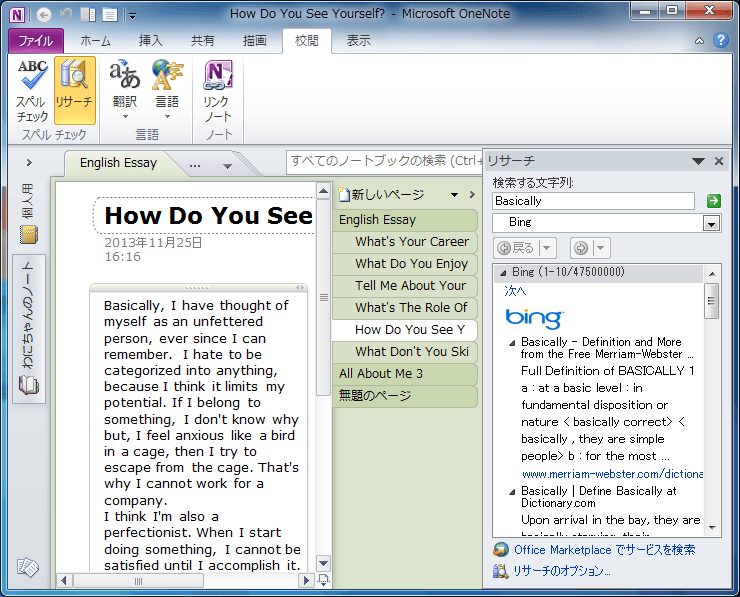Minimize the ribbon with the caret icon
The height and width of the screenshot is (597, 740).
699,41
